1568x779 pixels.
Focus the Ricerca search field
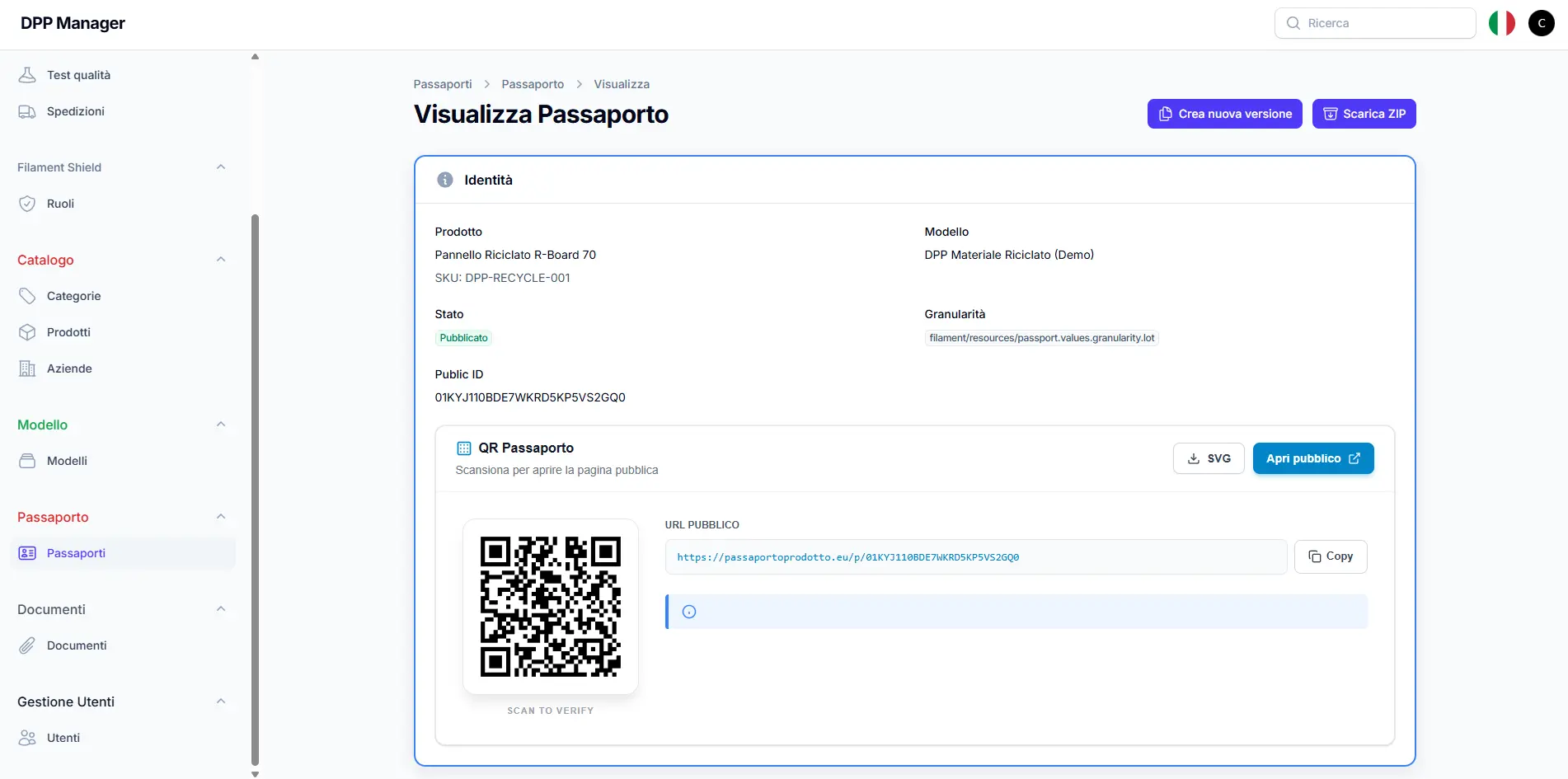tap(1375, 23)
